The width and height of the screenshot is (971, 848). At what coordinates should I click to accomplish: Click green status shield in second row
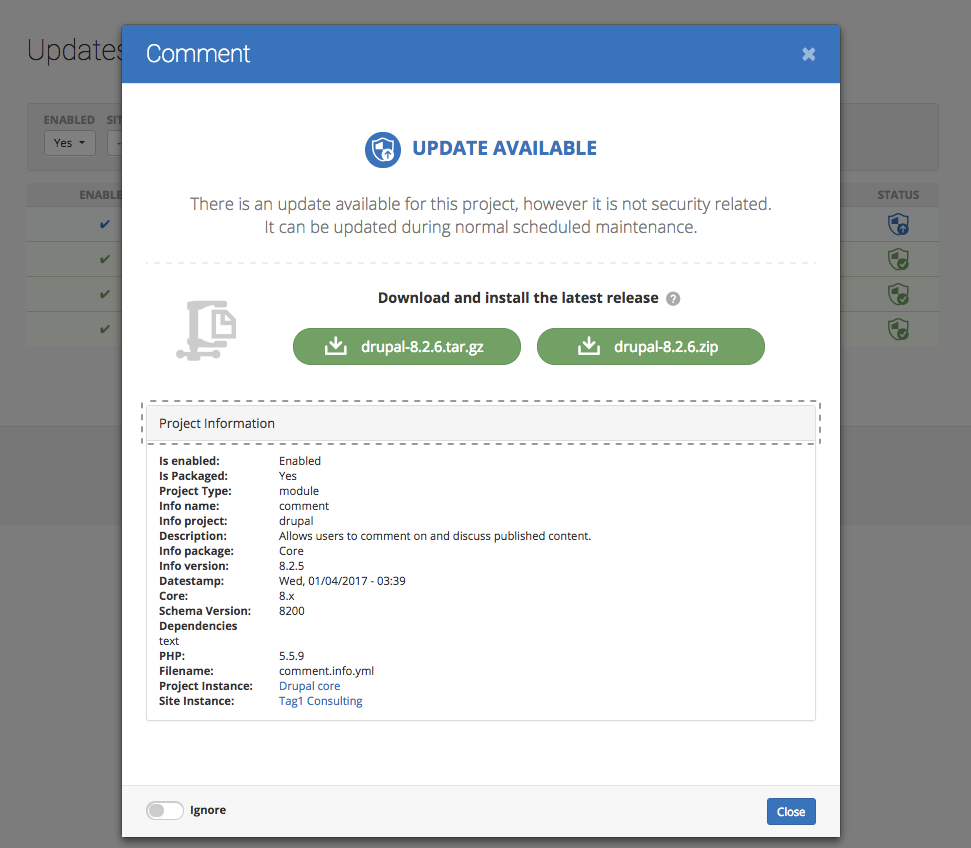[898, 259]
